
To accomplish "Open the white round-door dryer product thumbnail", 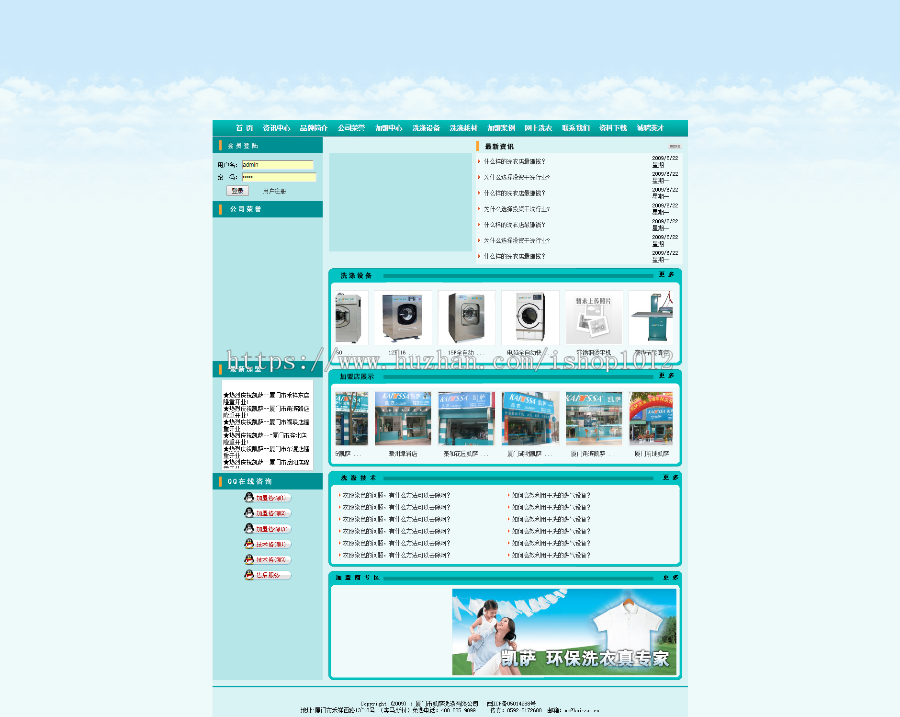I will (x=530, y=317).
